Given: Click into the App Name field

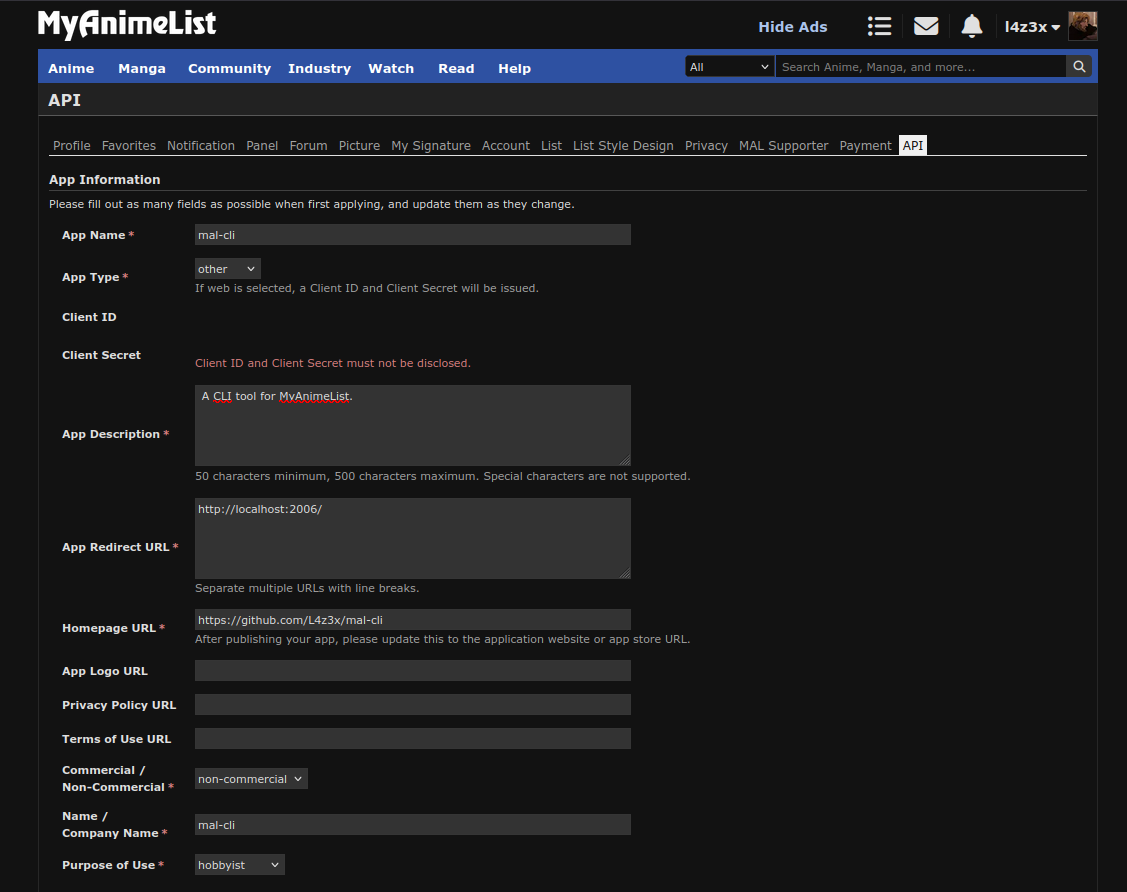Looking at the screenshot, I should point(413,235).
